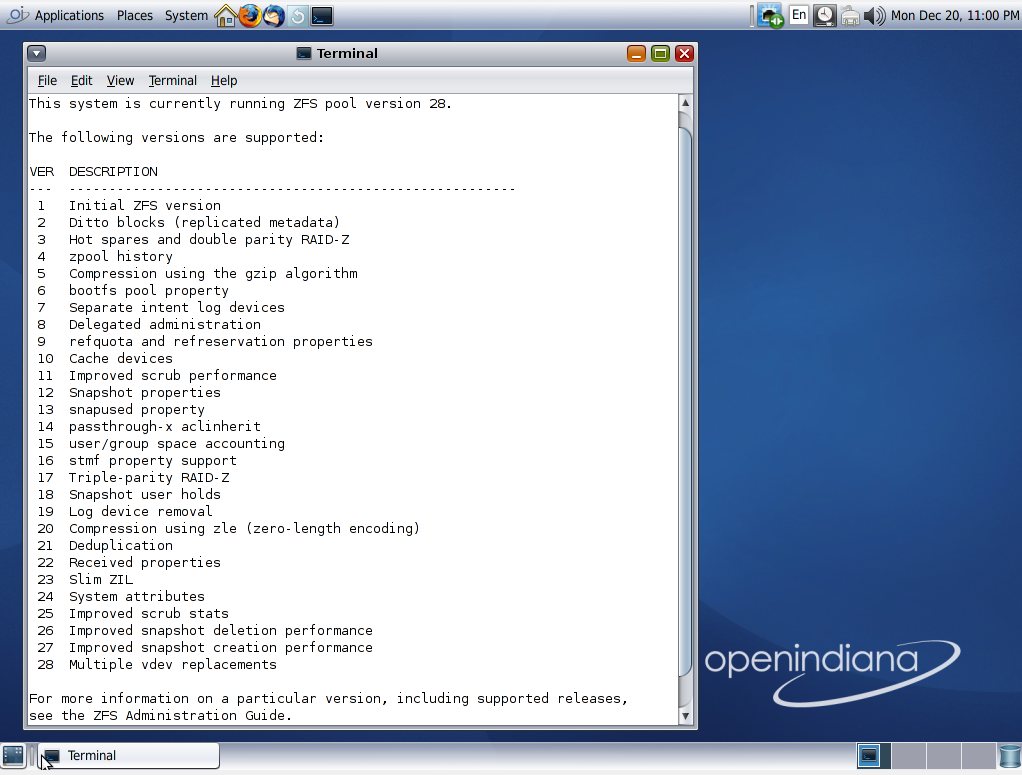
Task: Click the 'VER' column header text
Action: (42, 172)
